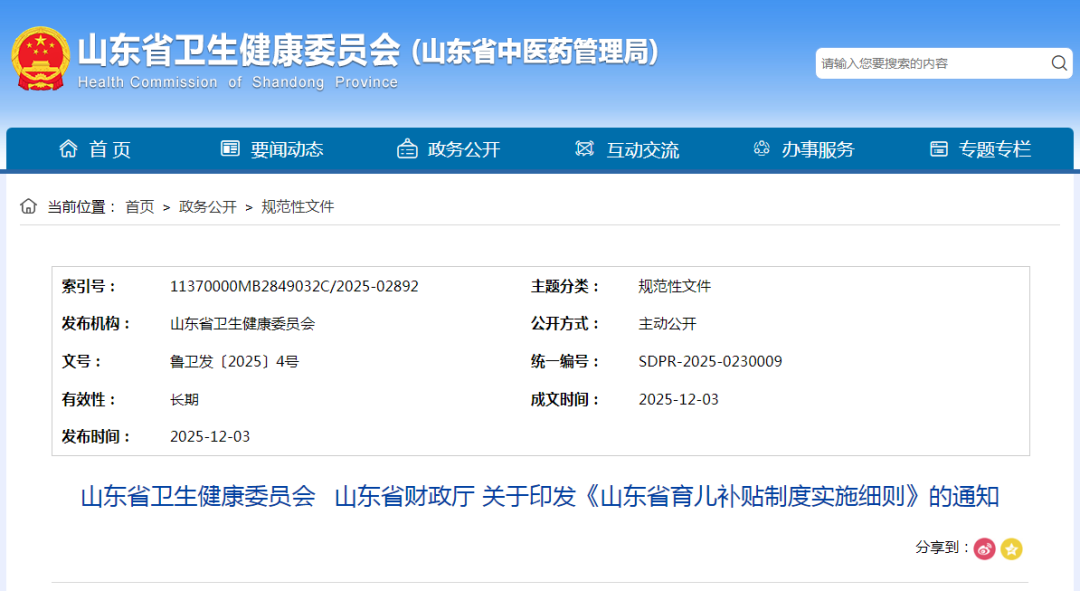Click the icon beside 办事服务 in the navigation bar
The width and height of the screenshot is (1080, 591).
(762, 149)
